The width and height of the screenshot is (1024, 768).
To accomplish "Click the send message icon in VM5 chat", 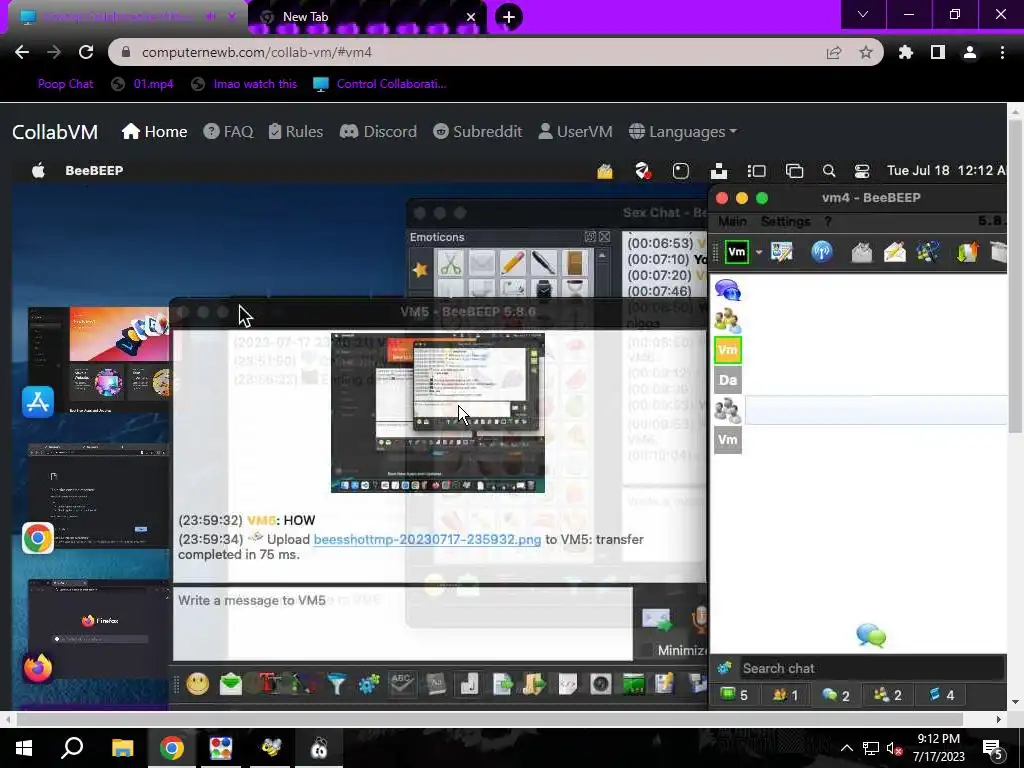I will (656, 619).
